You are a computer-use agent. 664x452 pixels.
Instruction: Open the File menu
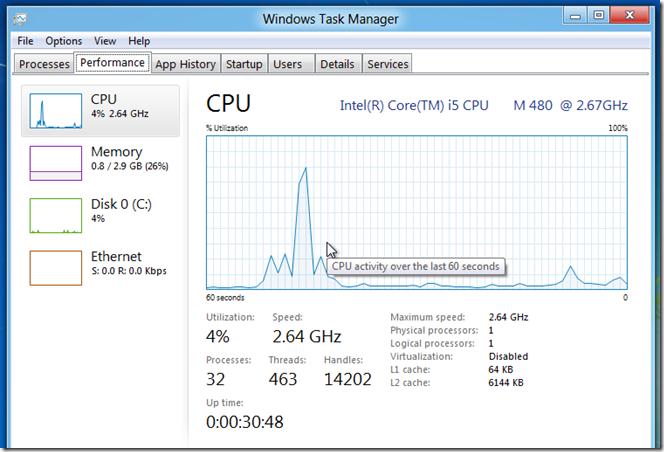coord(25,41)
